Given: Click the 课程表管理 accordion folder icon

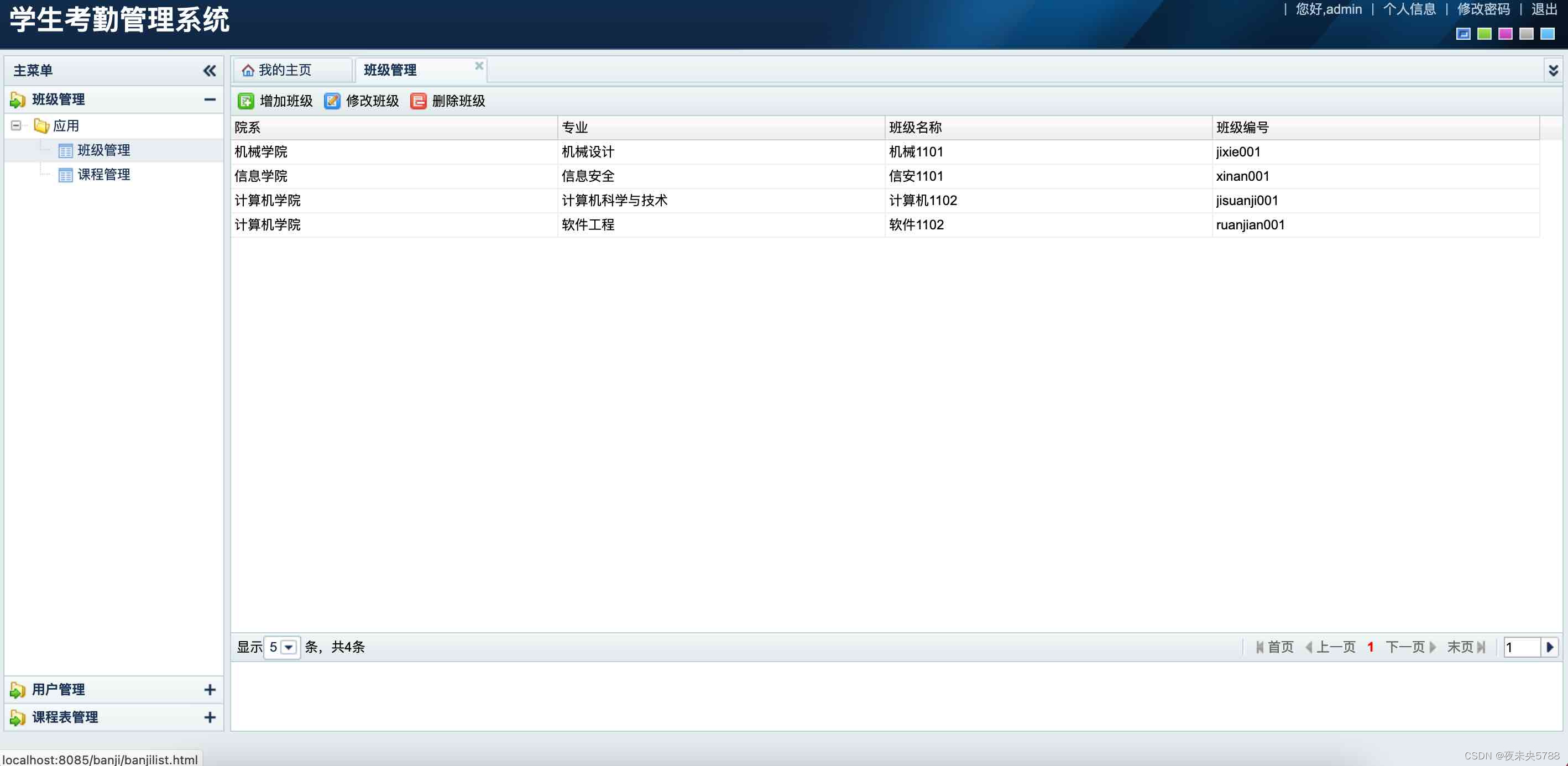Looking at the screenshot, I should pyautogui.click(x=18, y=718).
